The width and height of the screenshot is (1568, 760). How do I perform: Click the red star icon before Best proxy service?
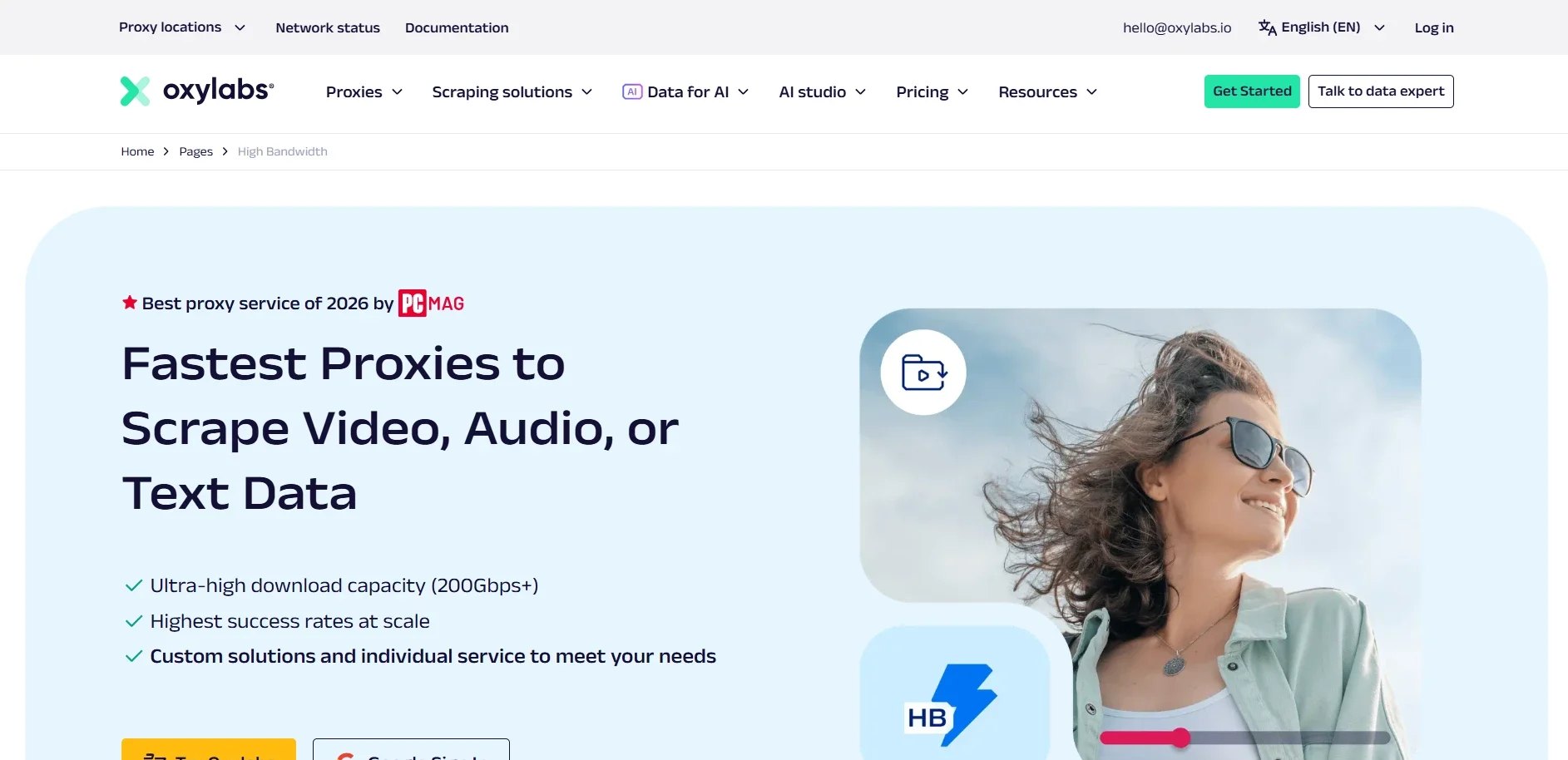click(x=130, y=303)
